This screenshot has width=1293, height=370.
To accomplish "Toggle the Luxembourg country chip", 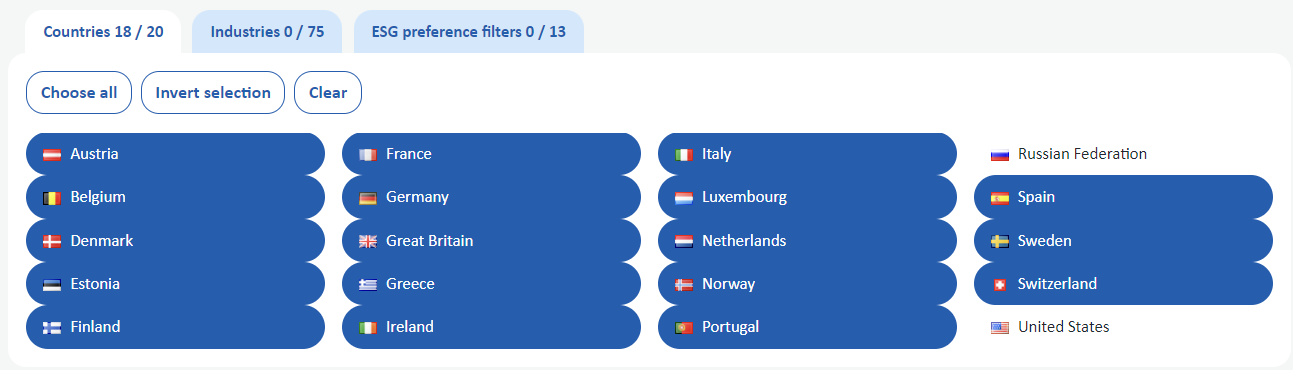I will (807, 197).
